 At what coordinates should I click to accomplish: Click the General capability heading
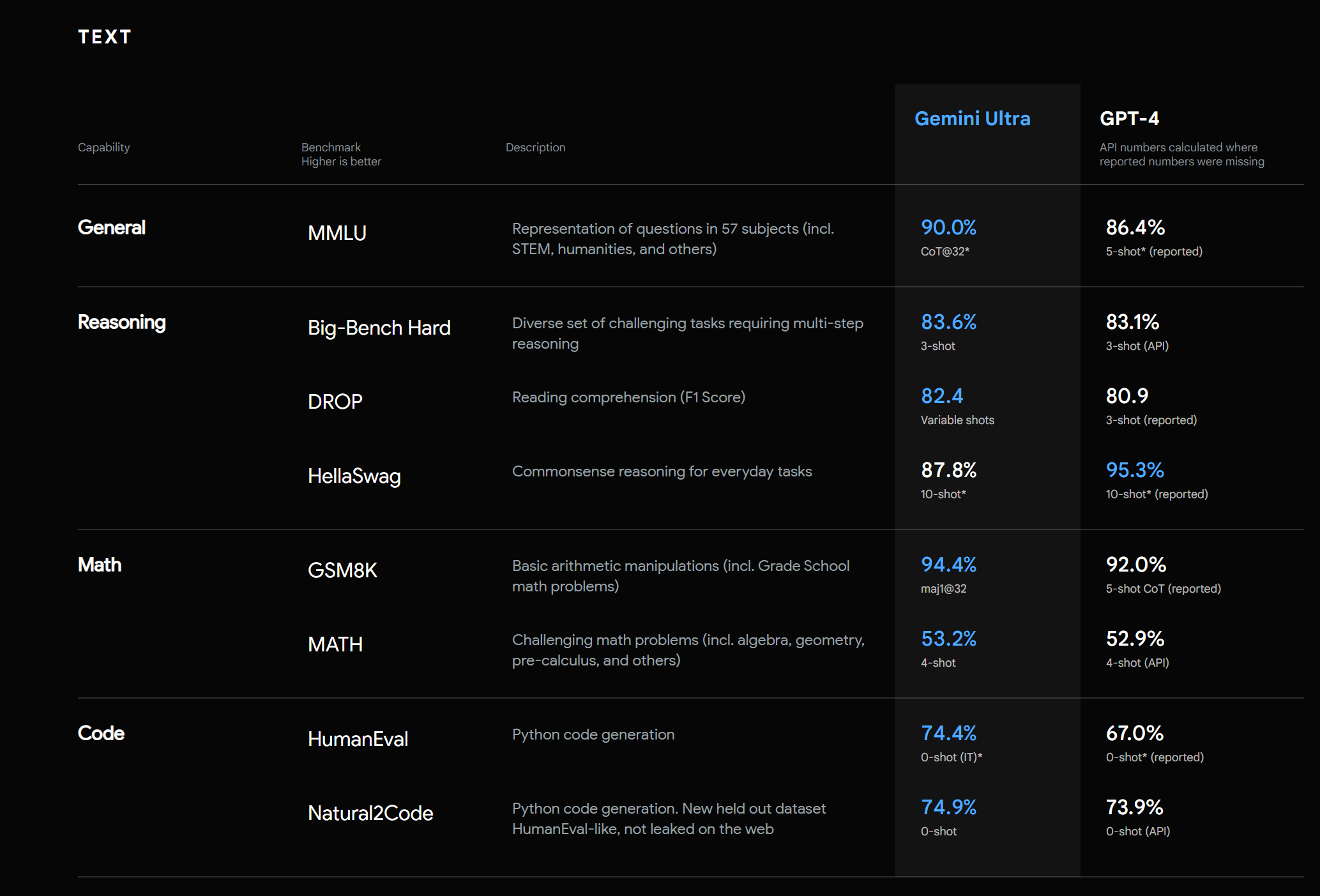point(112,227)
